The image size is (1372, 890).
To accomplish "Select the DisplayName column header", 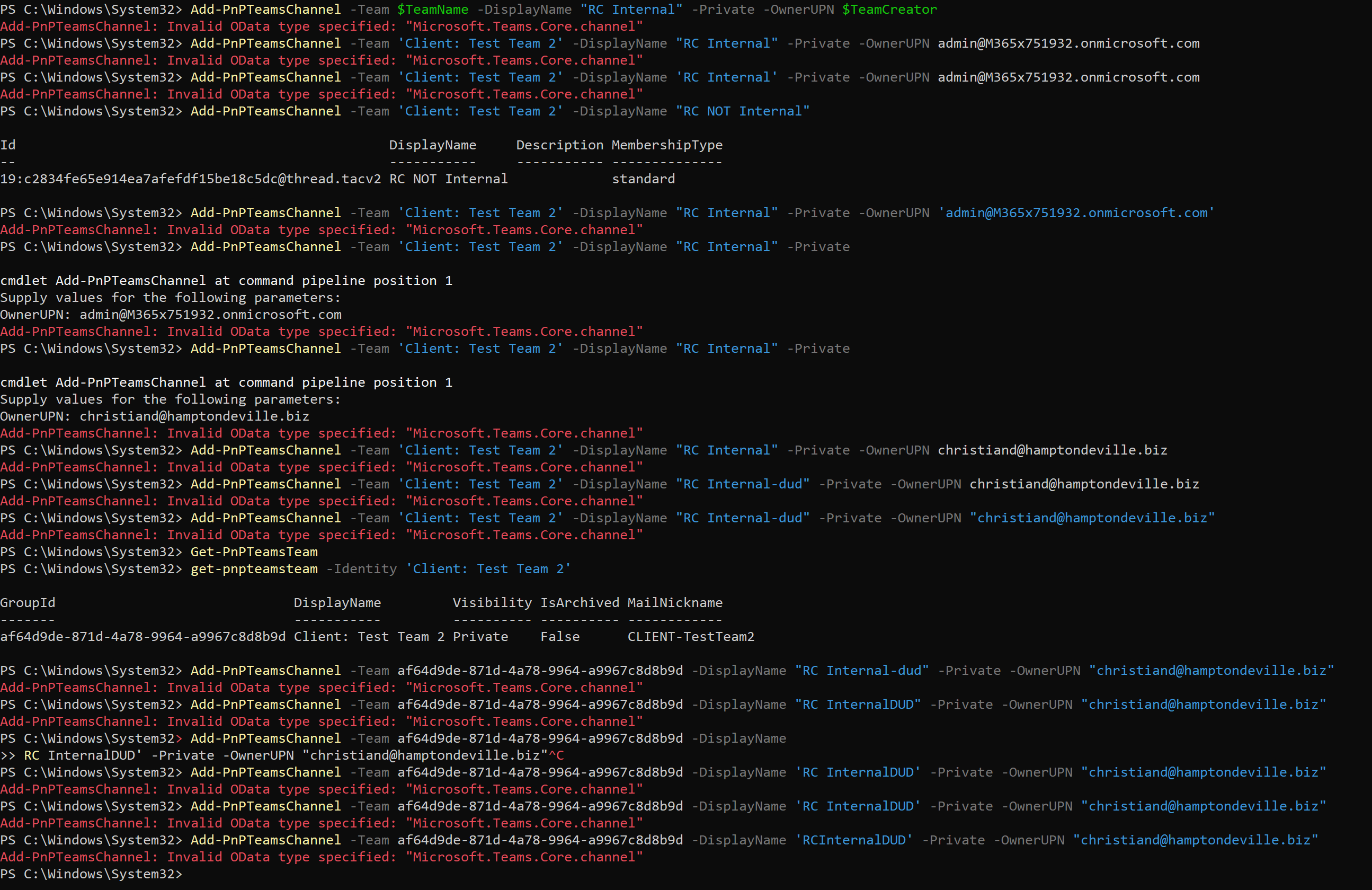I will 433,145.
